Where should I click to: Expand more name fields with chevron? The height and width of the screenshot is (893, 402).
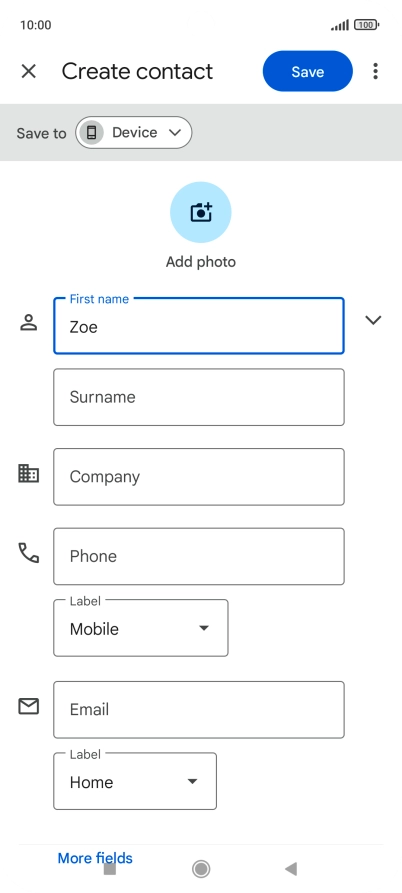[373, 320]
